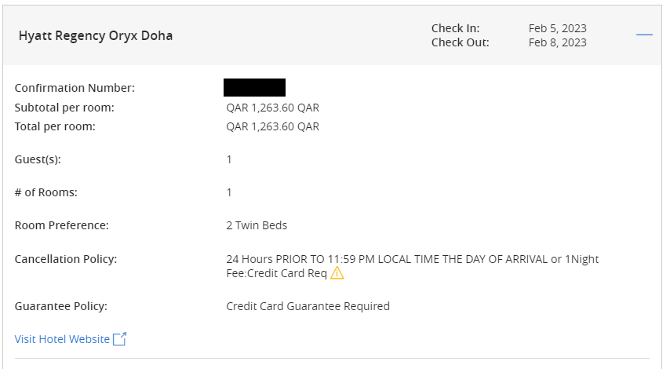Select the Check Out date Feb 8, 2023
This screenshot has height=370, width=670.
pyautogui.click(x=557, y=42)
